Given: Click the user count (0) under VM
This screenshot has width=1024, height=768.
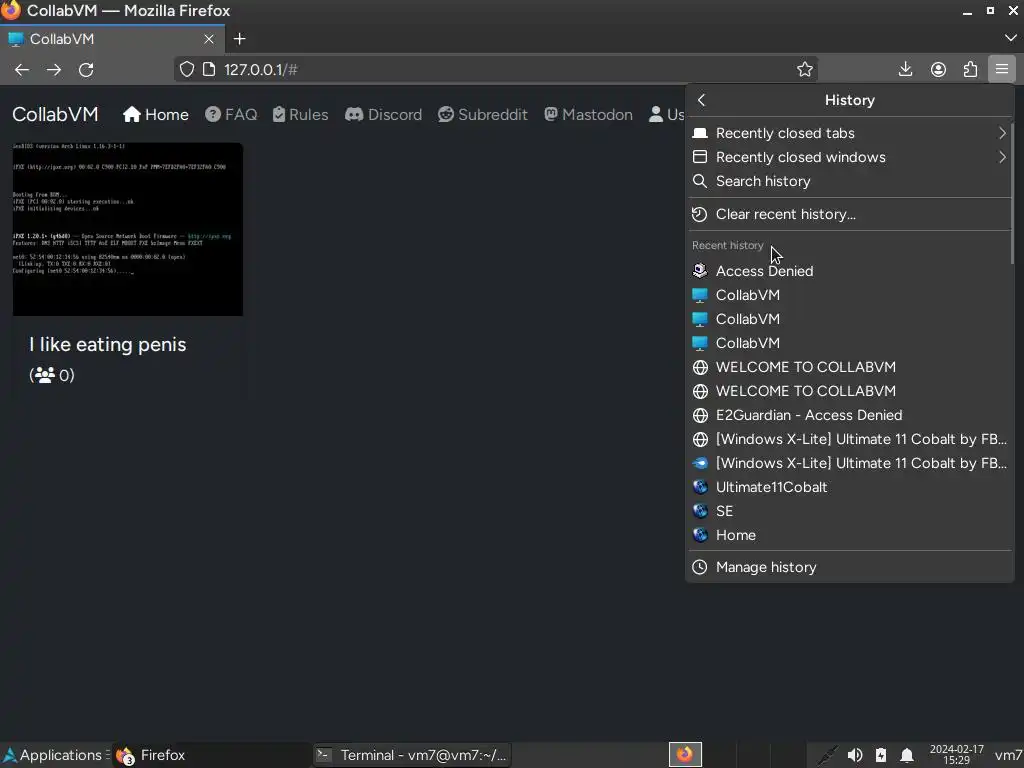Looking at the screenshot, I should 52,376.
